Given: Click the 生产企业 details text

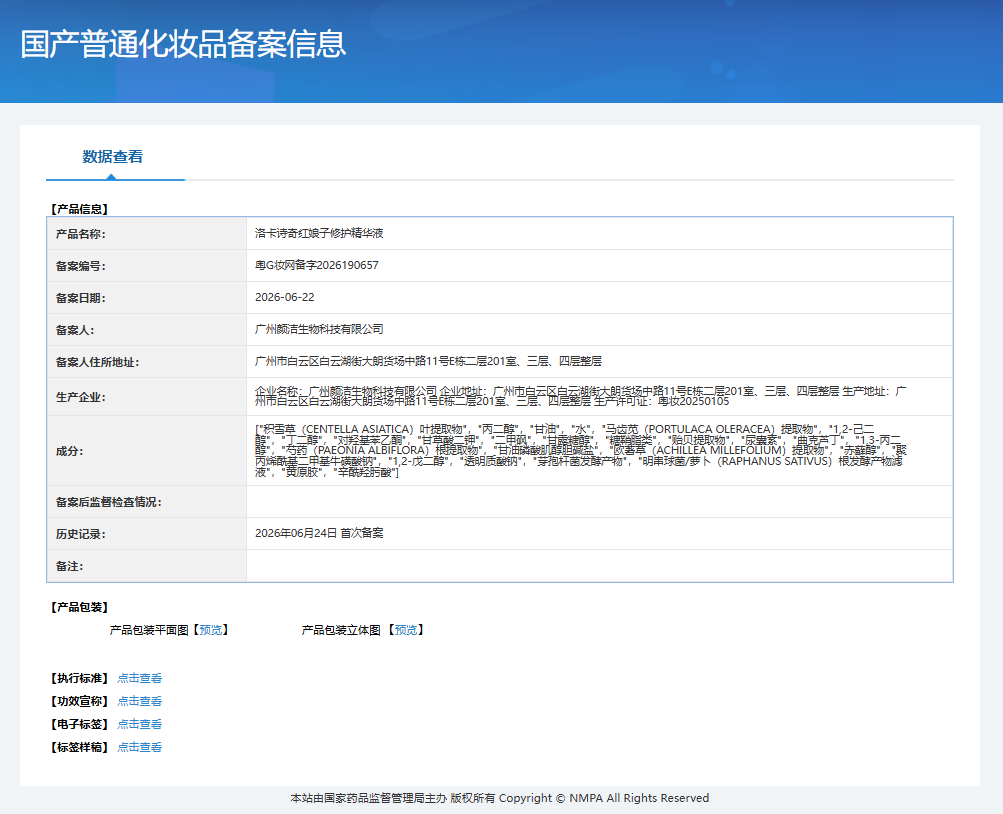Looking at the screenshot, I should (580, 396).
